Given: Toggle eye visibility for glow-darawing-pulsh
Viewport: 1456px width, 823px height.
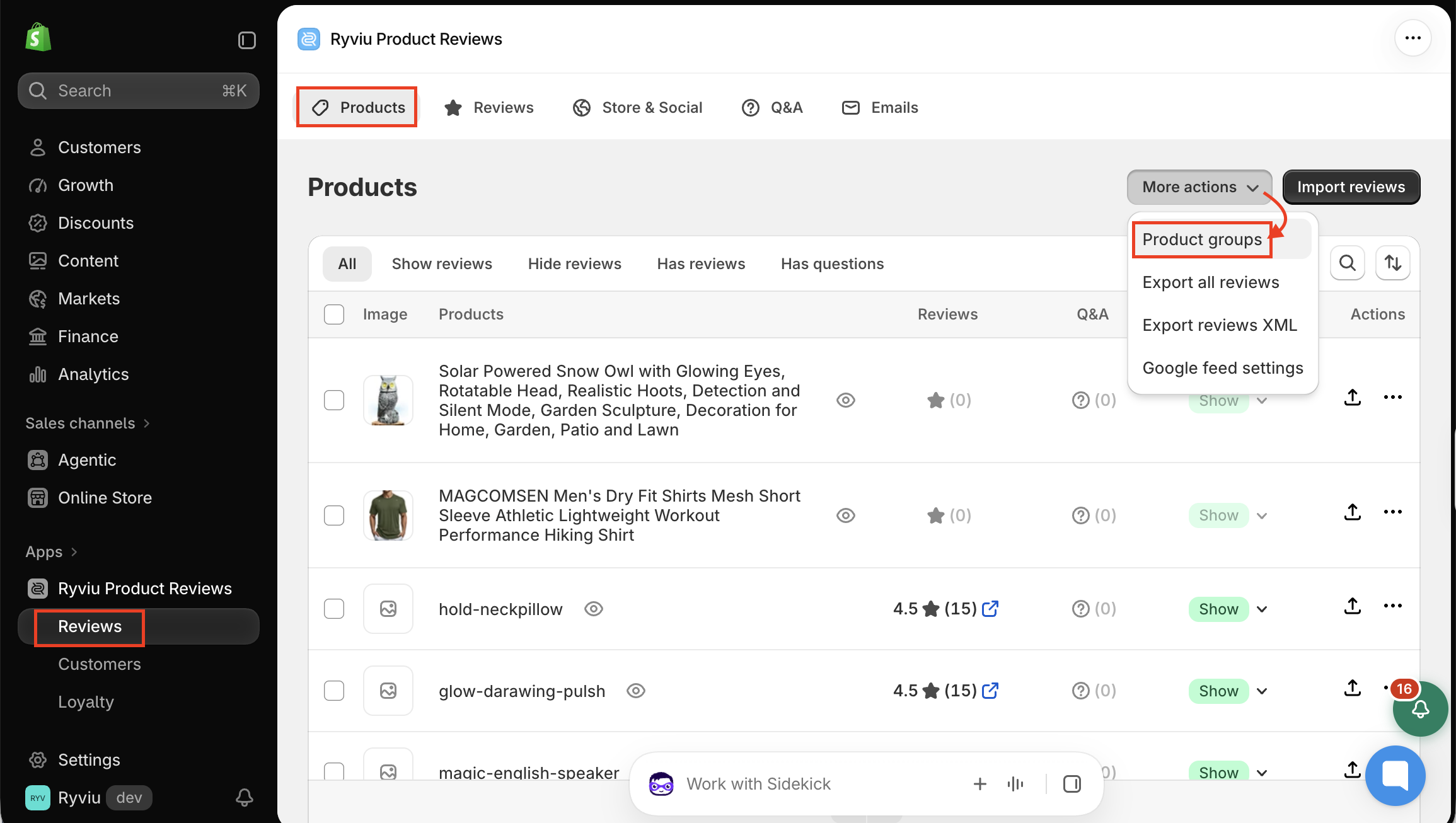Looking at the screenshot, I should click(636, 691).
